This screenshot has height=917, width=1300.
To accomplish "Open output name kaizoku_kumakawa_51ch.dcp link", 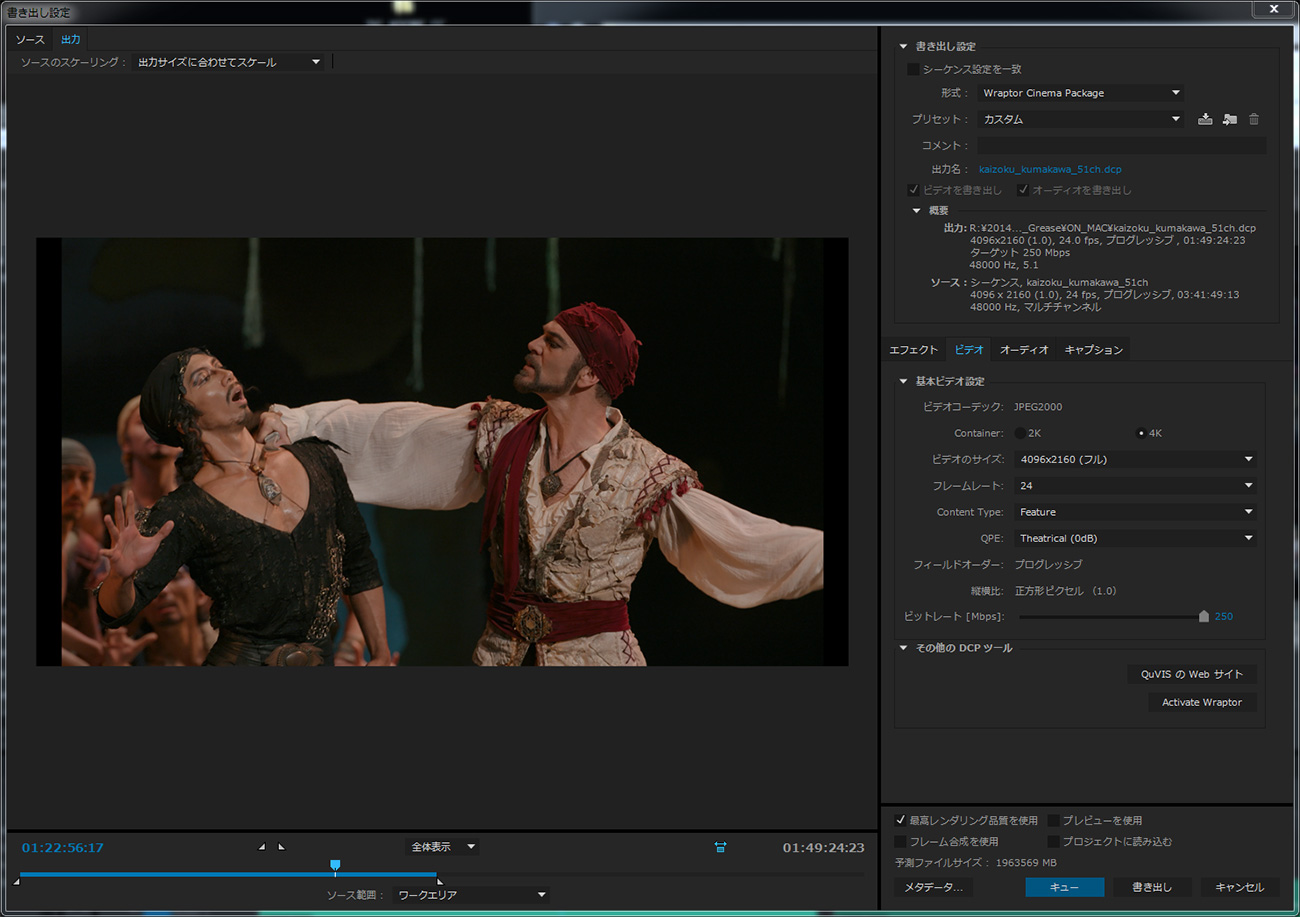I will click(1049, 169).
